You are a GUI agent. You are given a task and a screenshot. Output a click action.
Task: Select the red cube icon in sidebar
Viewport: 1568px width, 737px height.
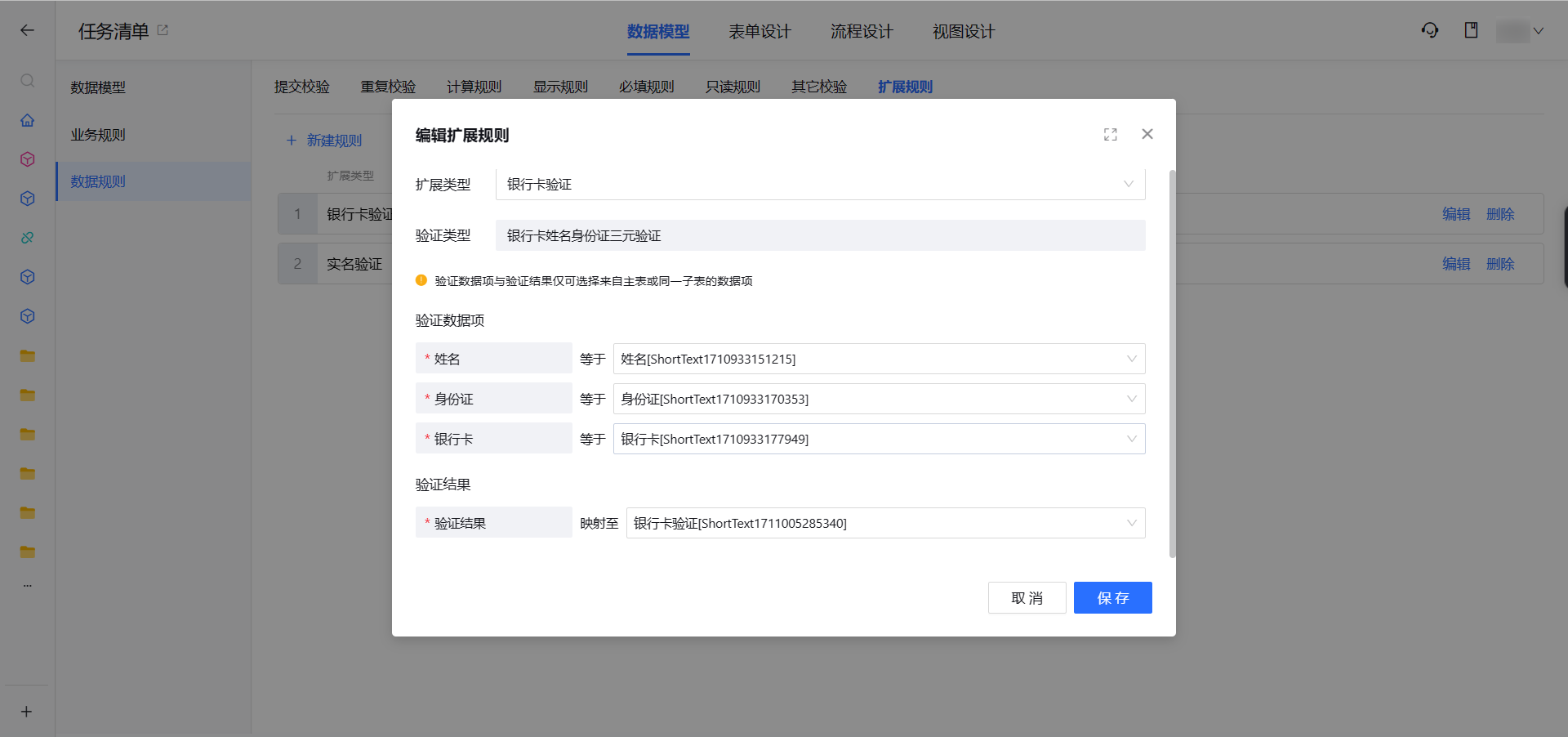27,159
